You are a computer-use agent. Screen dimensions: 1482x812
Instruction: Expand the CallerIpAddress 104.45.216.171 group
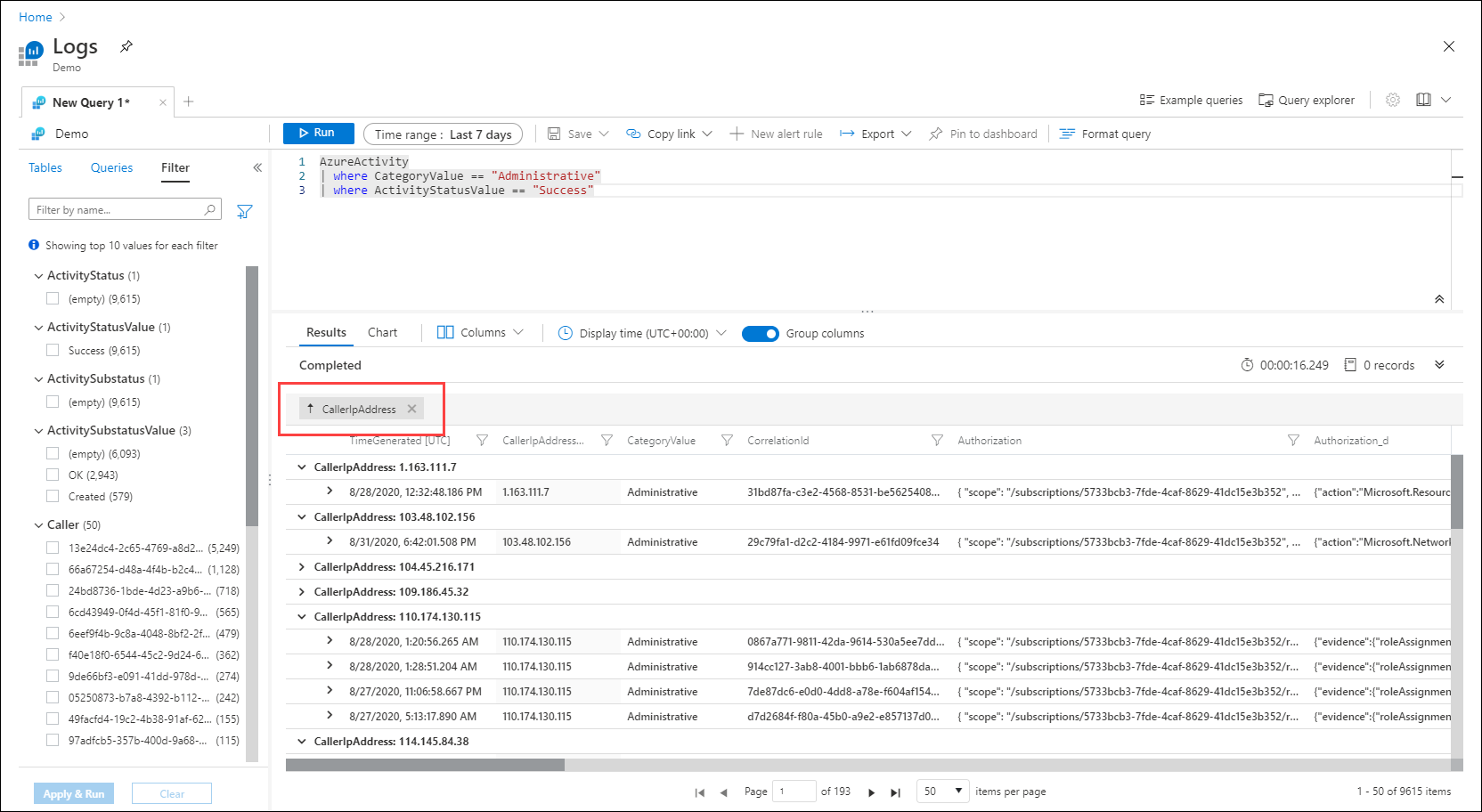click(x=302, y=567)
